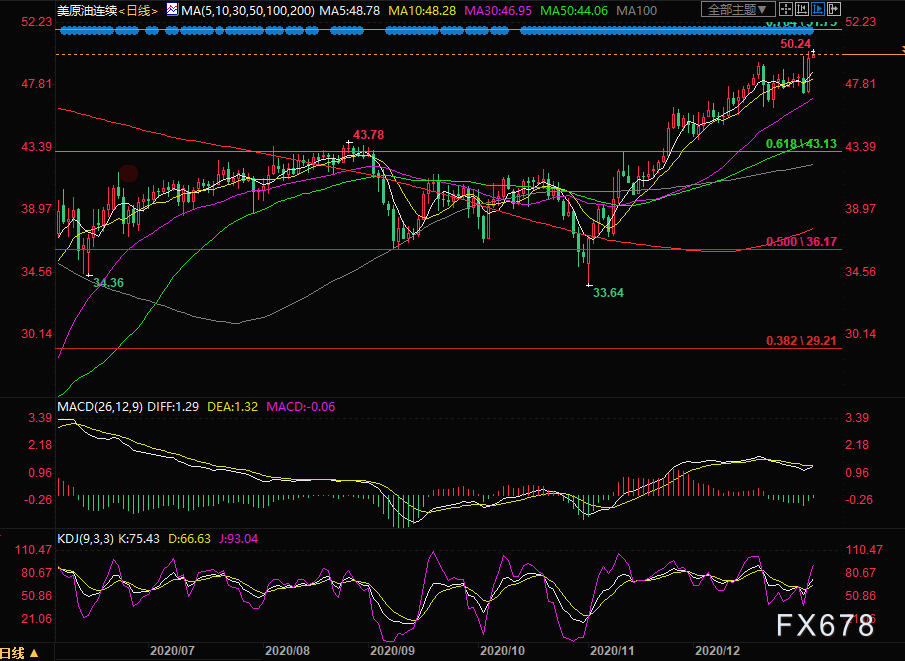The height and width of the screenshot is (661, 905).
Task: Expand the 日线 period selector at bottom-left
Action: coord(21,652)
